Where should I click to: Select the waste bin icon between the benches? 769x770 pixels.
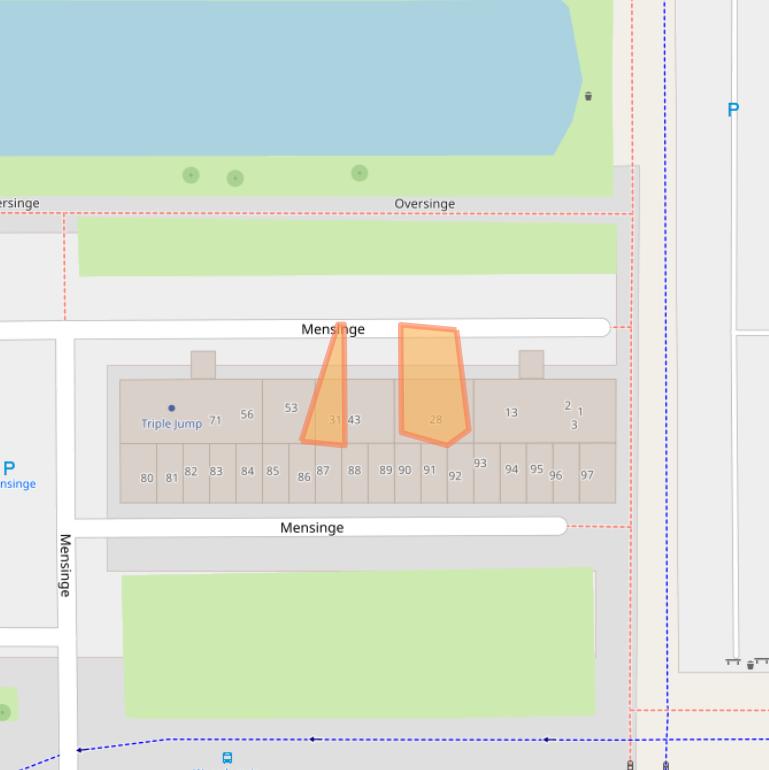tap(750, 664)
